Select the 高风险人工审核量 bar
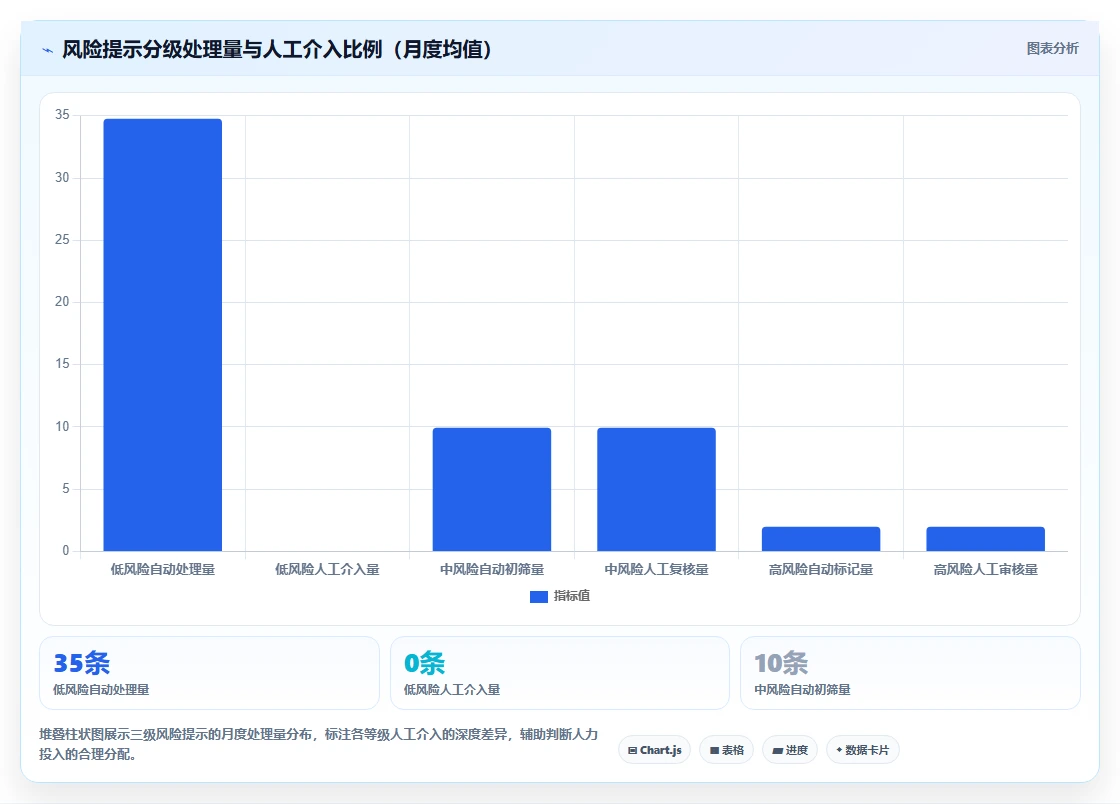Image resolution: width=1120 pixels, height=804 pixels. click(986, 539)
